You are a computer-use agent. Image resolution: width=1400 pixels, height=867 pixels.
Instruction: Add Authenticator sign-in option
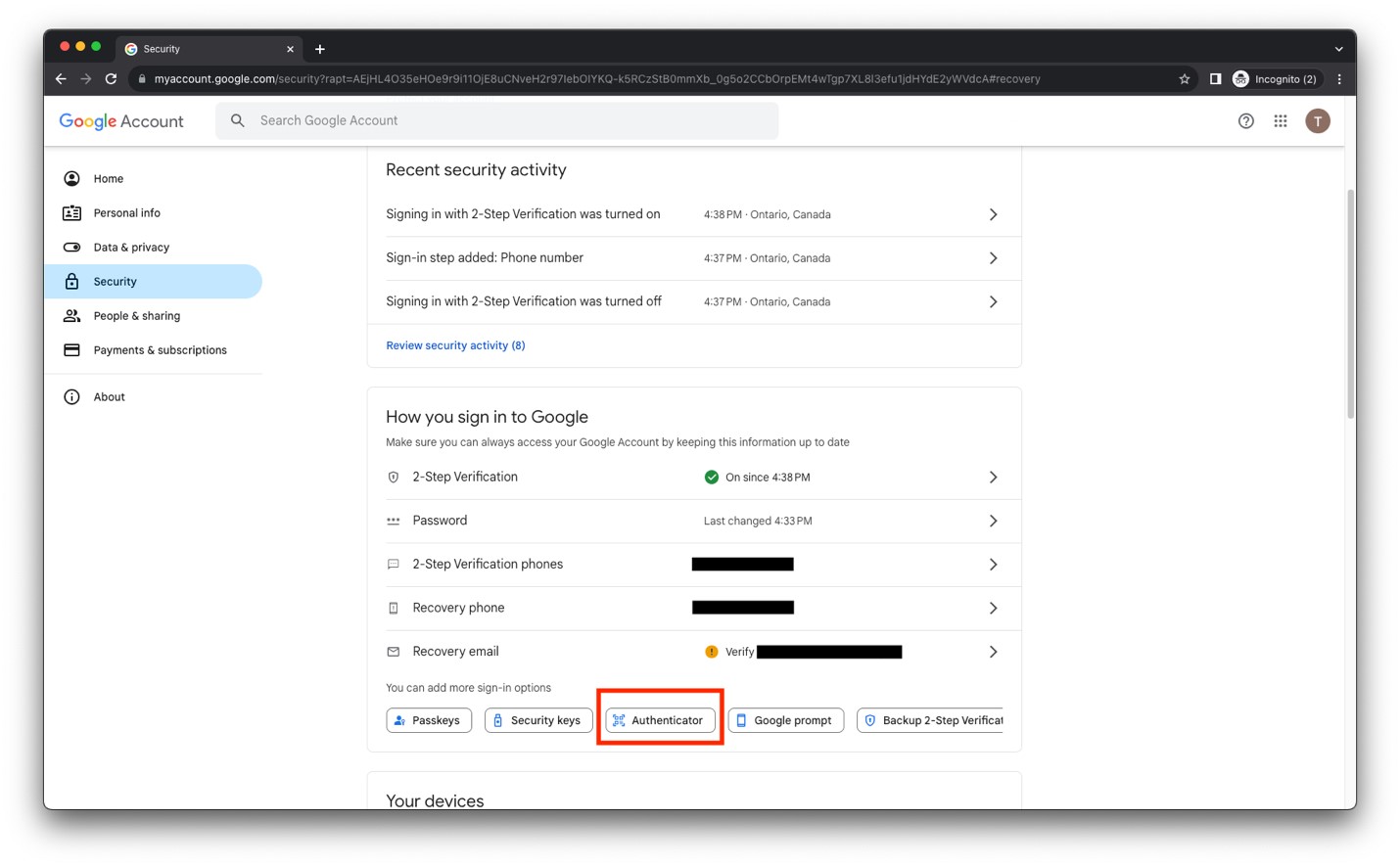[x=661, y=720]
